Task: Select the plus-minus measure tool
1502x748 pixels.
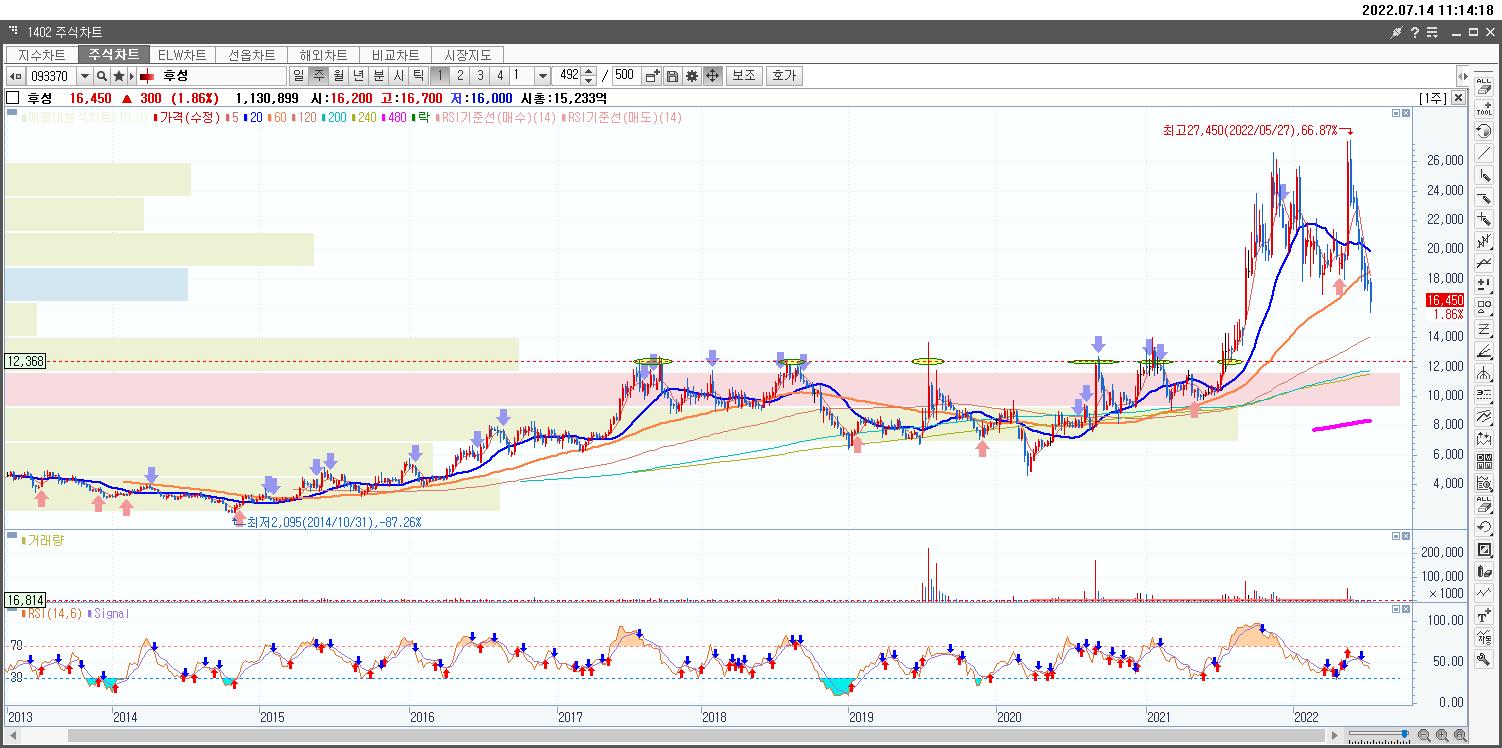Action: tap(1484, 283)
